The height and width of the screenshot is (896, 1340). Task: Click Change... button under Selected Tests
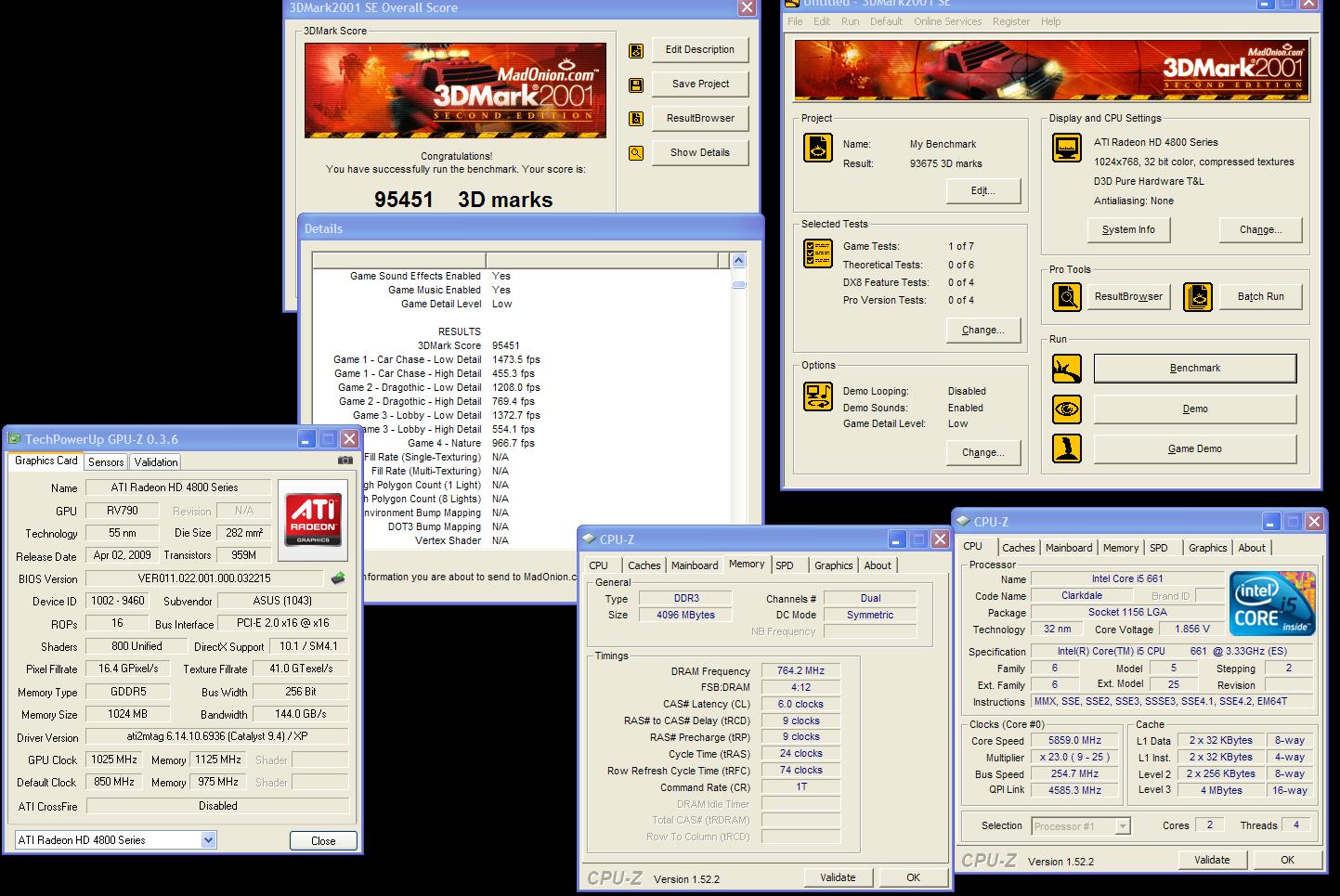pos(983,331)
